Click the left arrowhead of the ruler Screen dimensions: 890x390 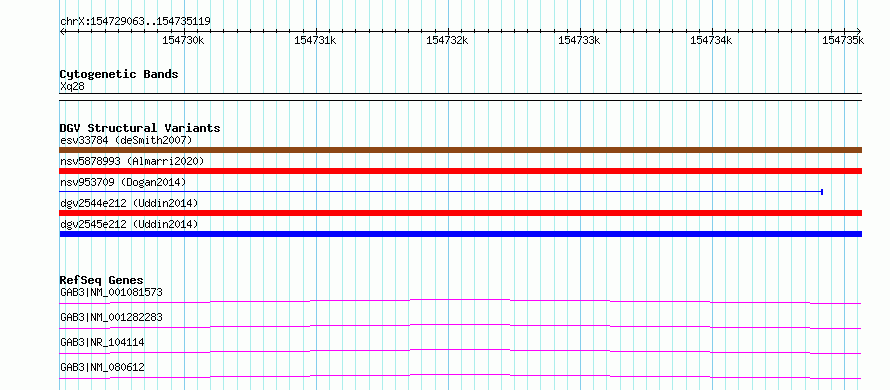tap(62, 31)
